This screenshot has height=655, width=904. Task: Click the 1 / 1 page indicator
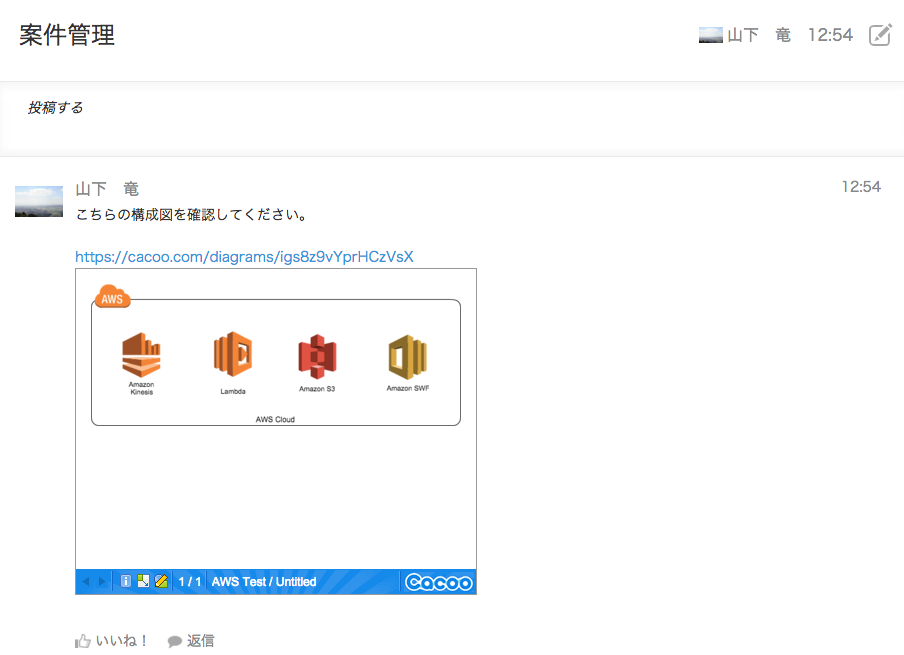coord(190,582)
